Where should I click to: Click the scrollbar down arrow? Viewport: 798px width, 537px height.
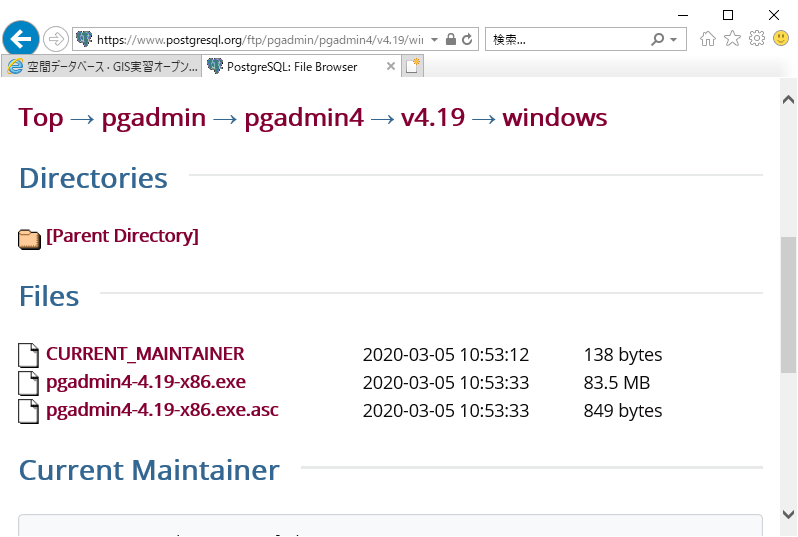pos(788,514)
